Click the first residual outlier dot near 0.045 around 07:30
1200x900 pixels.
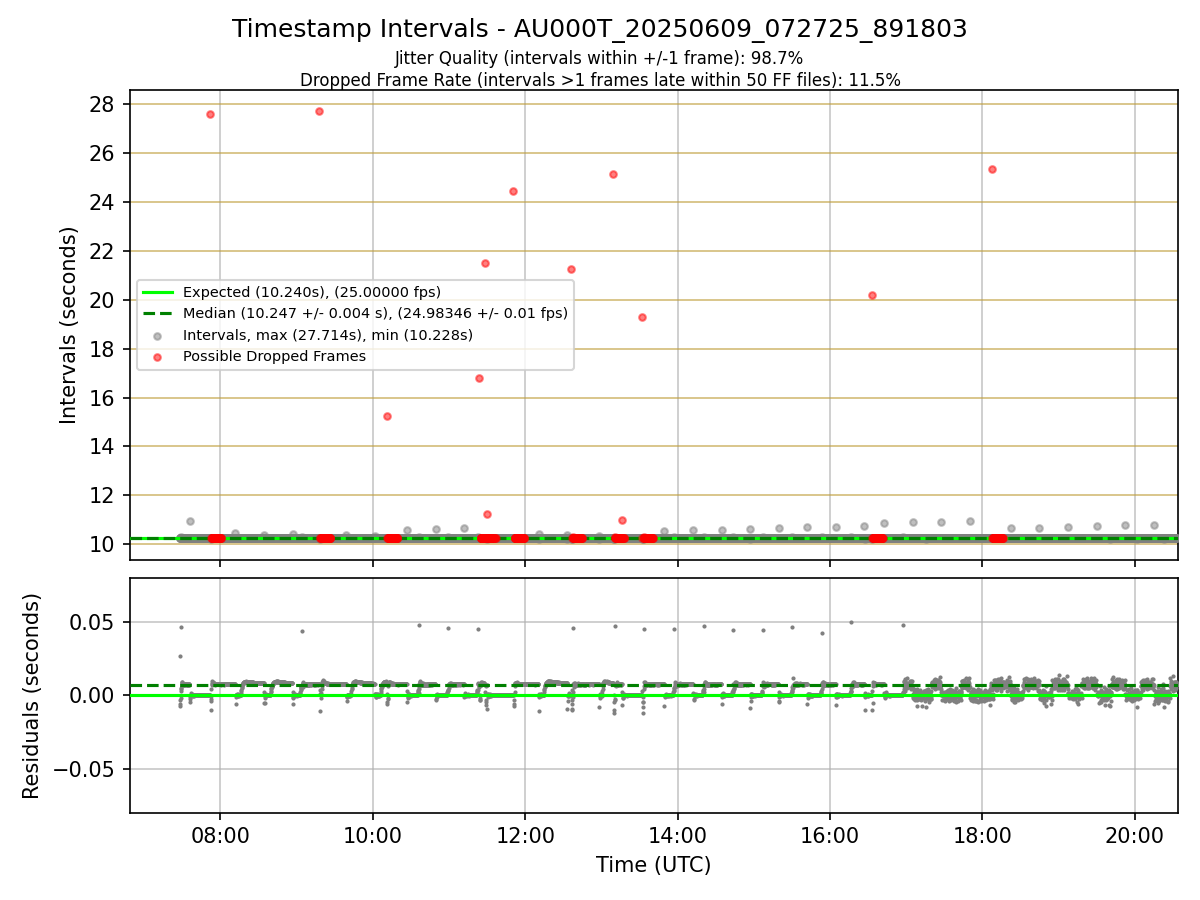point(181,627)
